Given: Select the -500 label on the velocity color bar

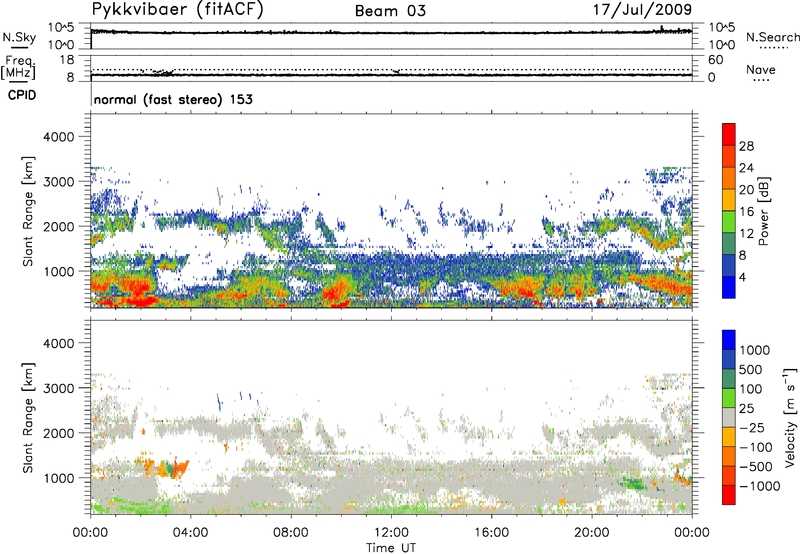Looking at the screenshot, I should (756, 466).
